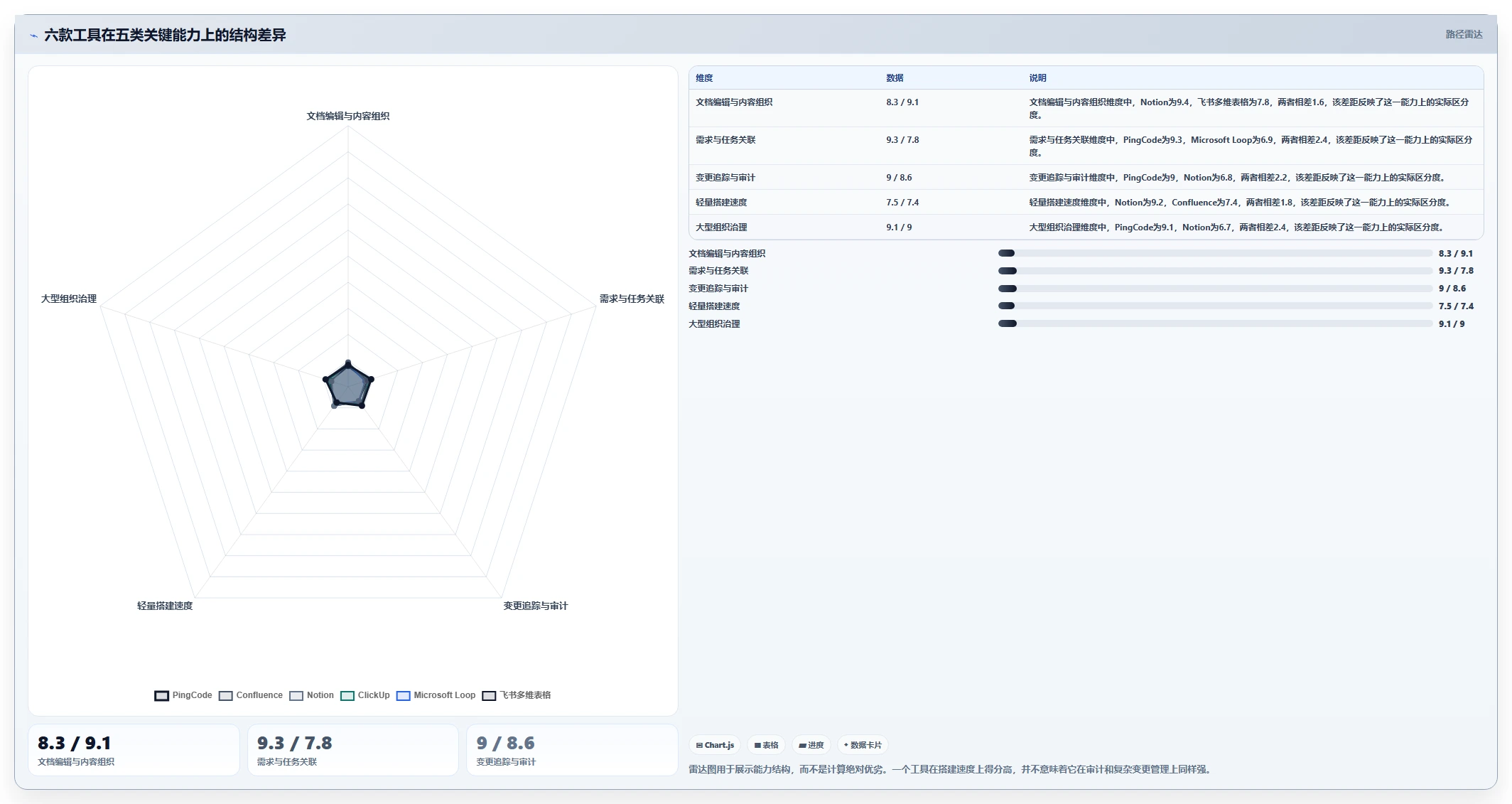
Task: Click the icon beside the page title
Action: pyautogui.click(x=33, y=35)
